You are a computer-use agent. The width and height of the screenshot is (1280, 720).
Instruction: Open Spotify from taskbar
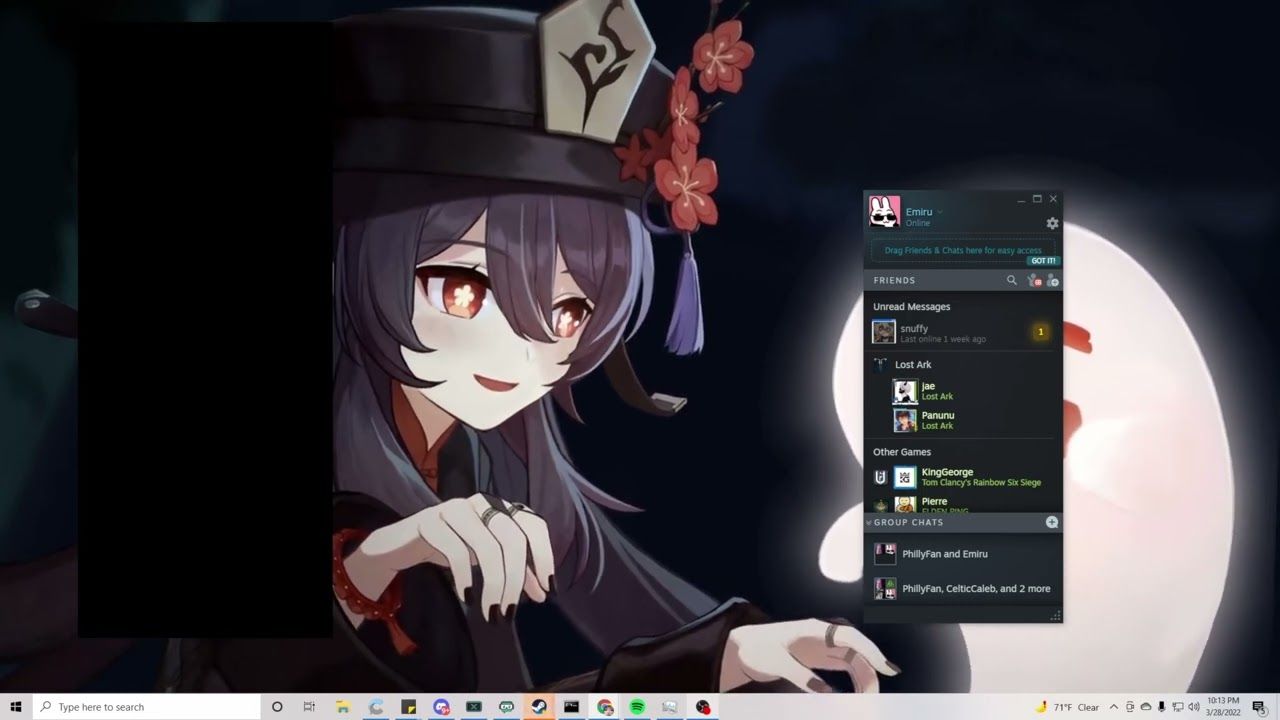pos(637,707)
